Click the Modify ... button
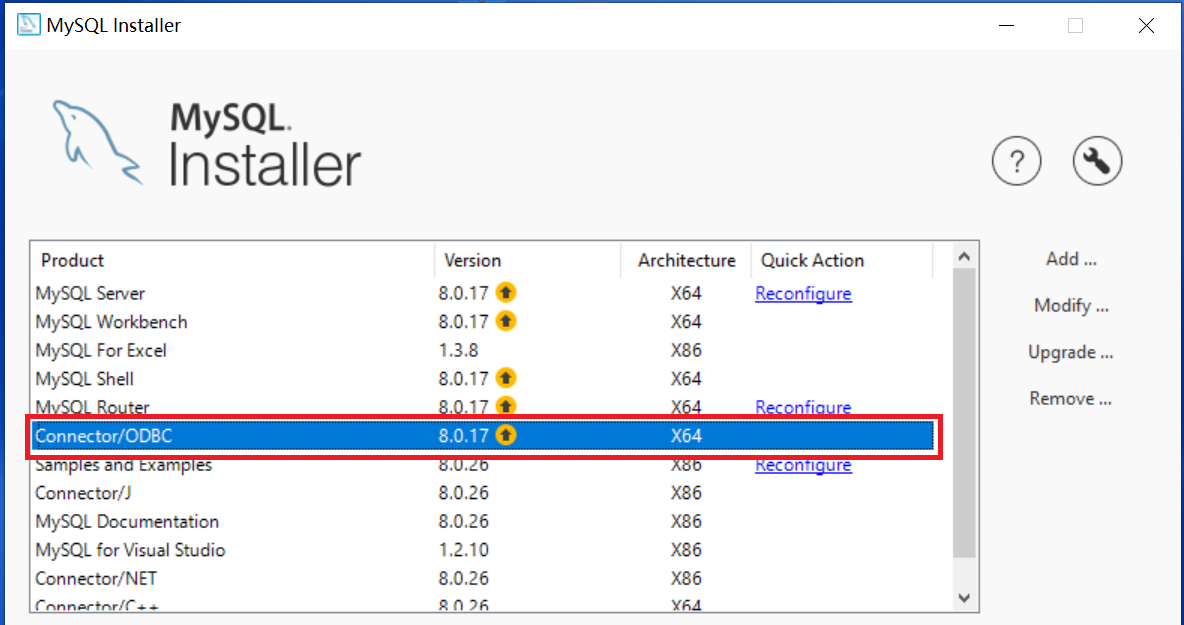1184x625 pixels. coord(1071,306)
